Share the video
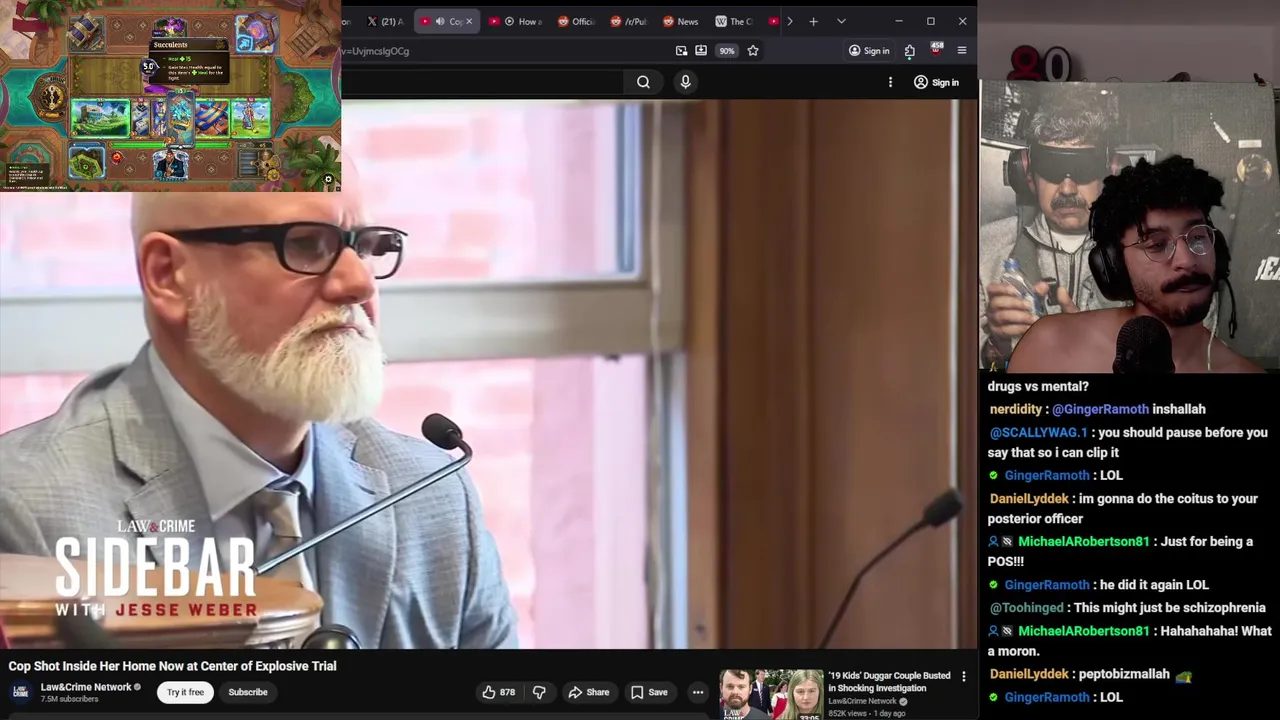Image resolution: width=1280 pixels, height=720 pixels. click(x=588, y=692)
